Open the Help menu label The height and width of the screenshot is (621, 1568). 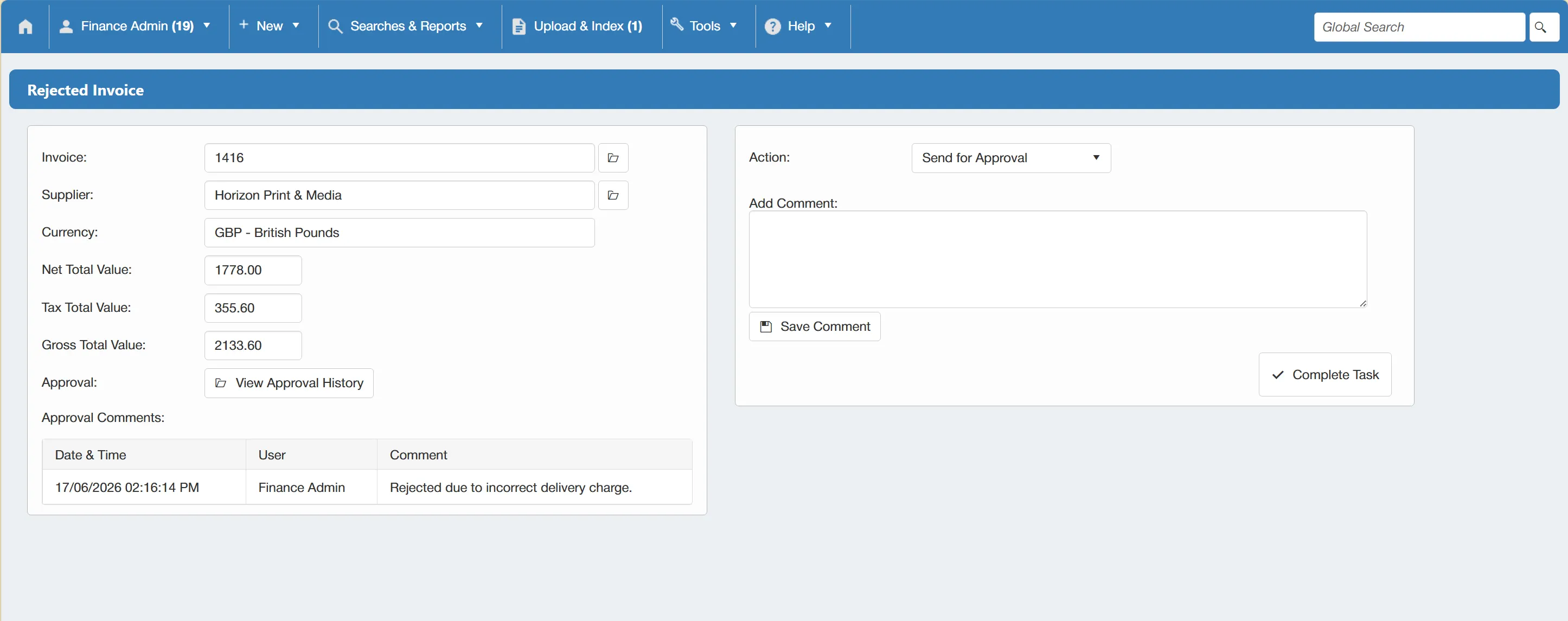(x=801, y=26)
